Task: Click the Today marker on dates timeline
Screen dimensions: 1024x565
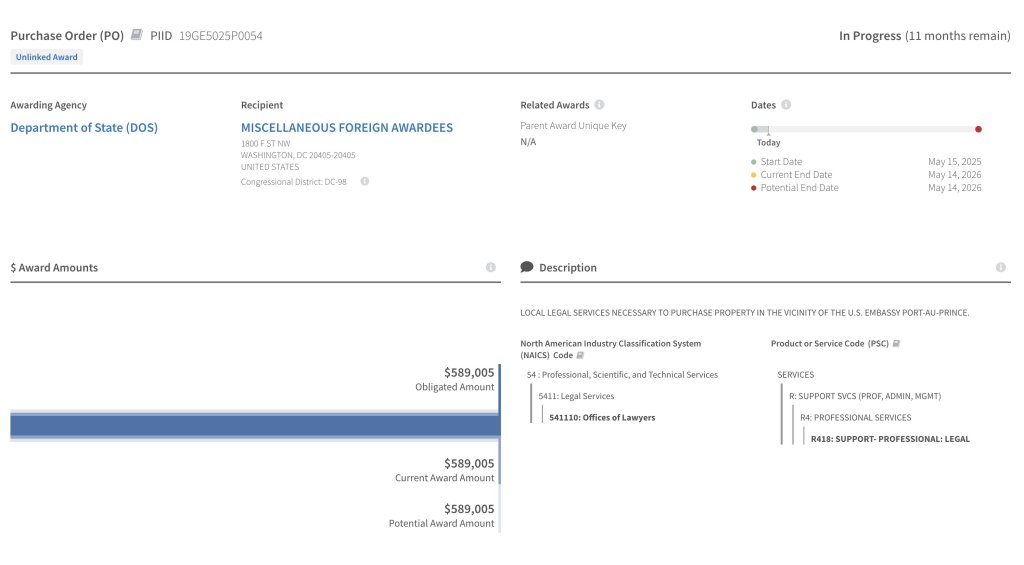Action: click(768, 142)
